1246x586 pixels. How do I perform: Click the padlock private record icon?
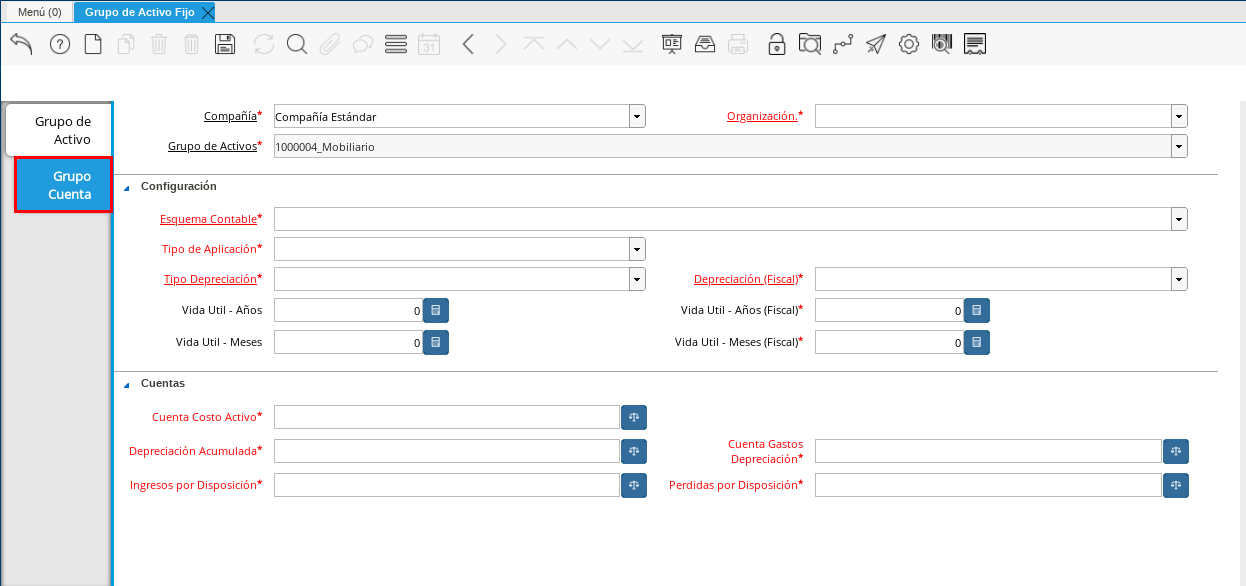[777, 44]
